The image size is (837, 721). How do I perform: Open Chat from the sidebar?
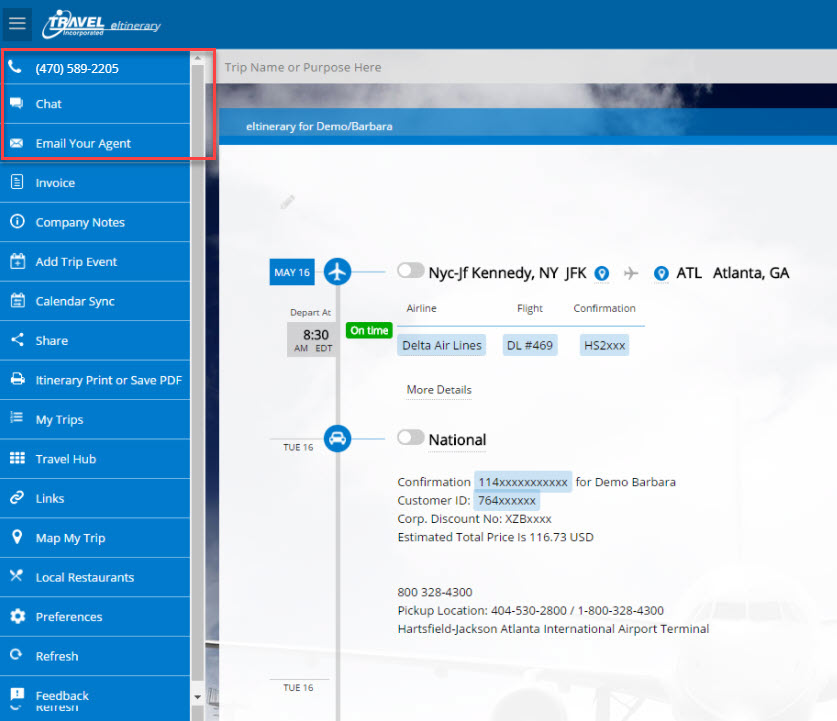[95, 104]
